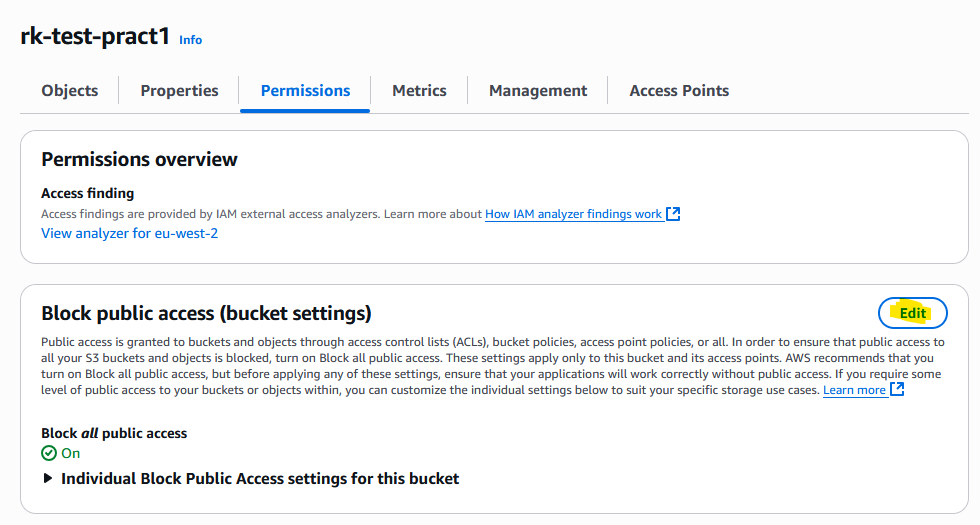The height and width of the screenshot is (525, 980).
Task: Click the green check status icon
Action: pyautogui.click(x=49, y=453)
